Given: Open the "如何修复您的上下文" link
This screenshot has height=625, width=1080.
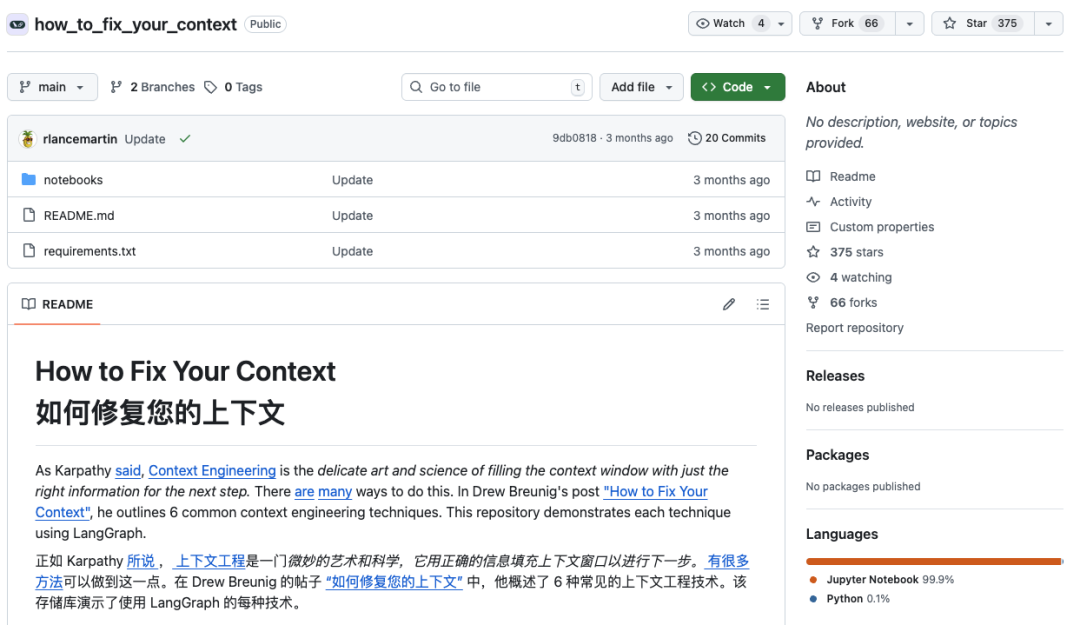Looking at the screenshot, I should 394,582.
